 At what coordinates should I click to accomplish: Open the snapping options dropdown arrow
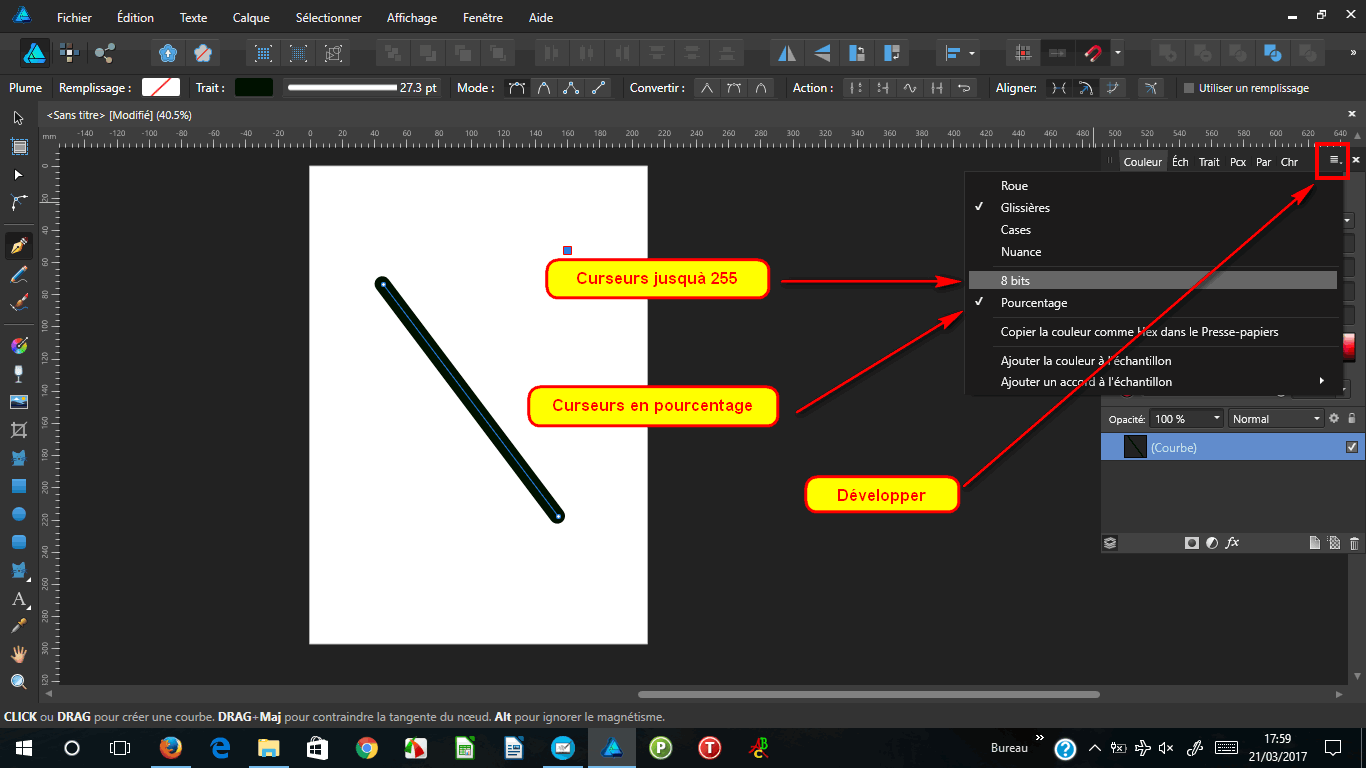pyautogui.click(x=1118, y=52)
